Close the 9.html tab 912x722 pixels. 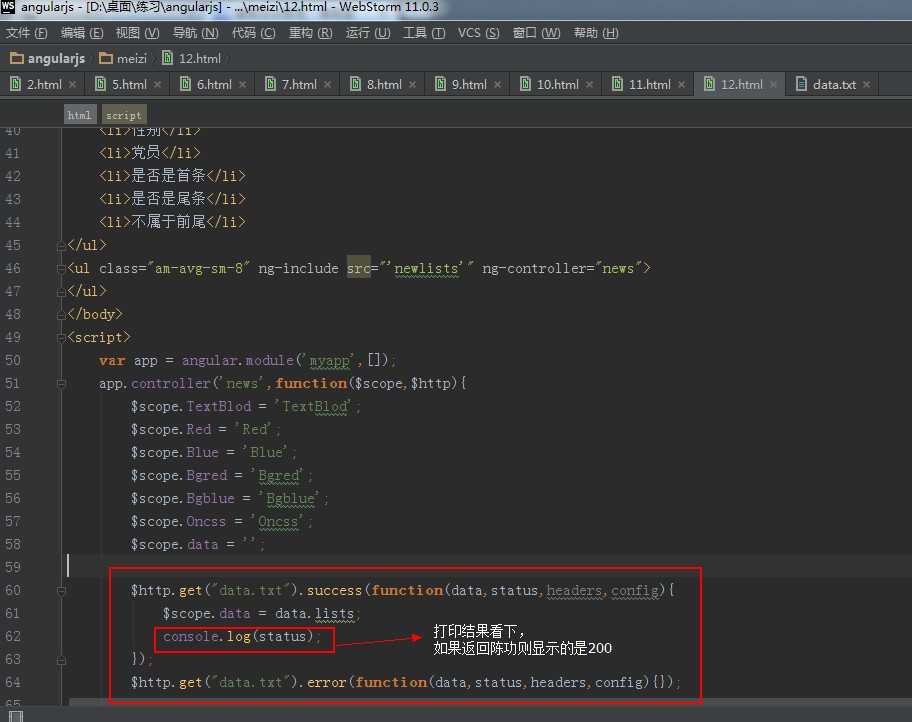pos(497,85)
